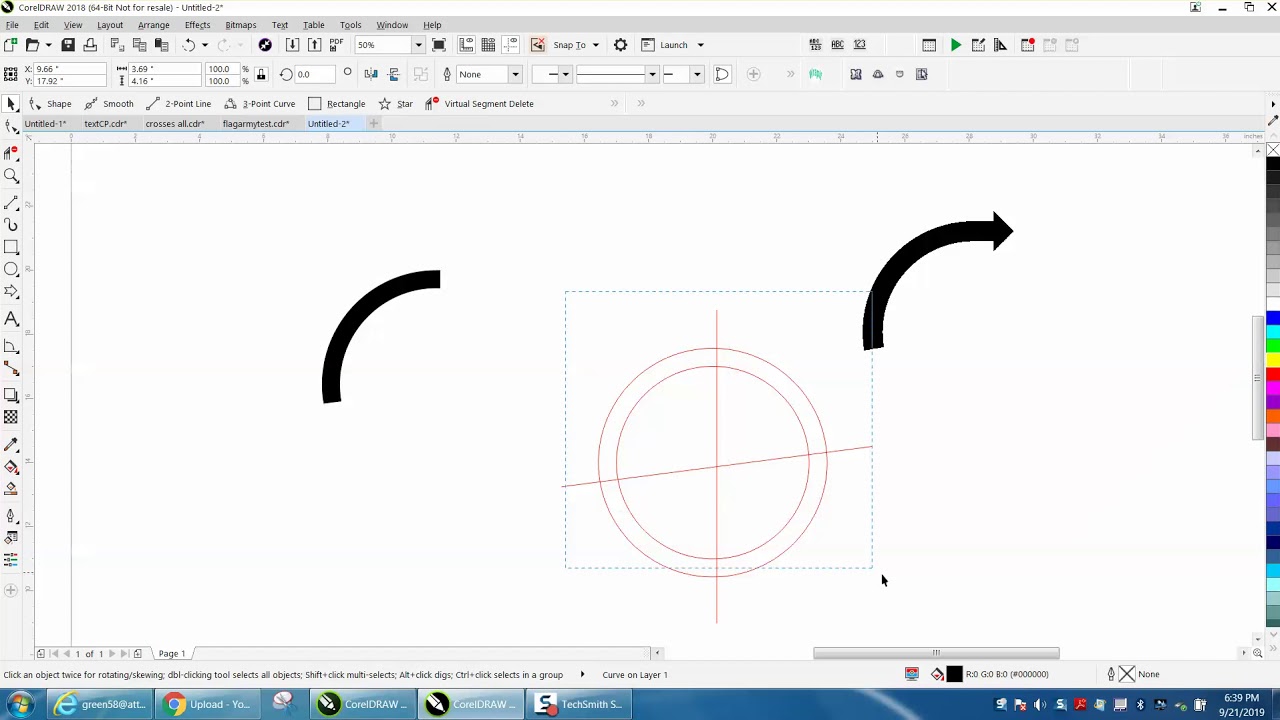1280x720 pixels.
Task: Expand the Snap To dropdown
Action: point(595,45)
